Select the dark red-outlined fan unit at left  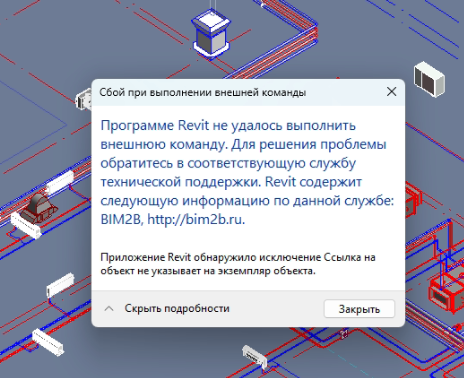point(39,207)
